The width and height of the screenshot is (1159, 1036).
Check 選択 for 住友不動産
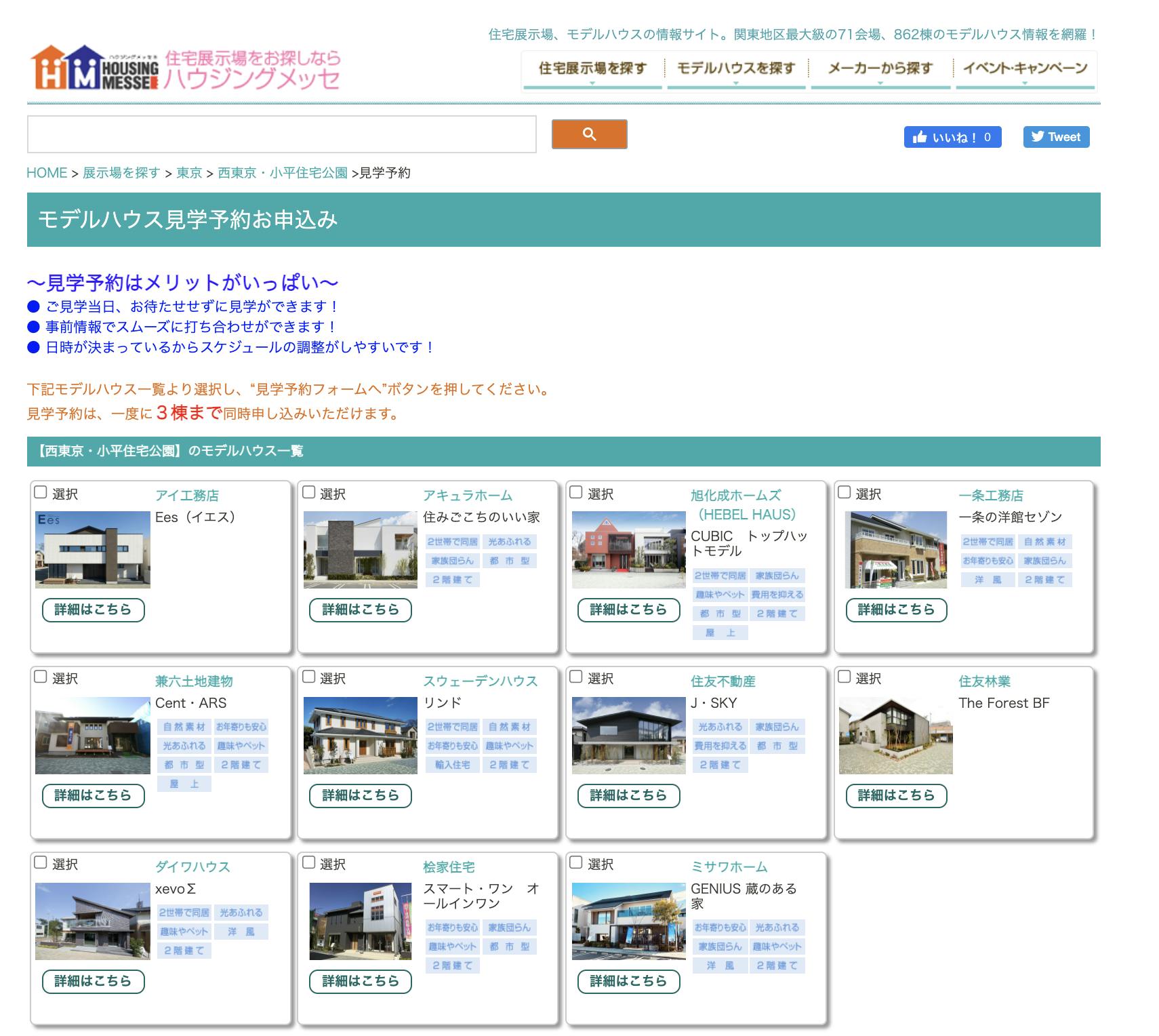pos(576,677)
